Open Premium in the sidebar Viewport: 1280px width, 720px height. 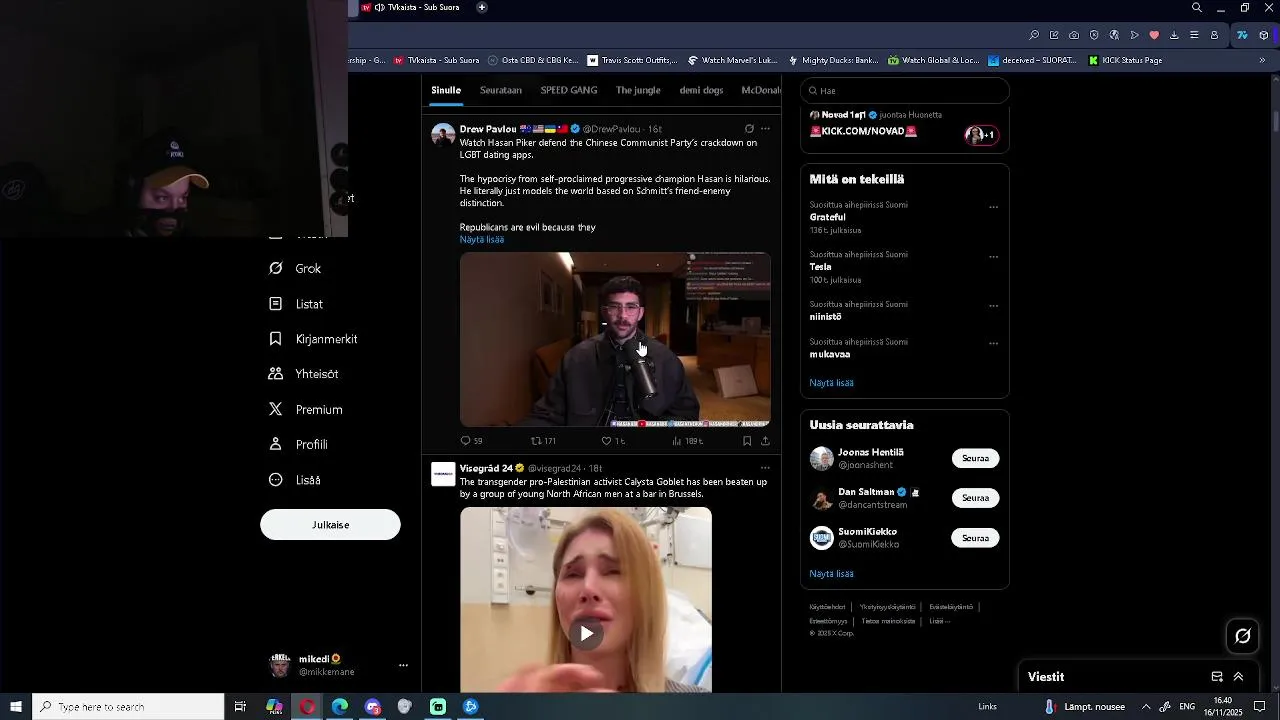click(x=306, y=410)
